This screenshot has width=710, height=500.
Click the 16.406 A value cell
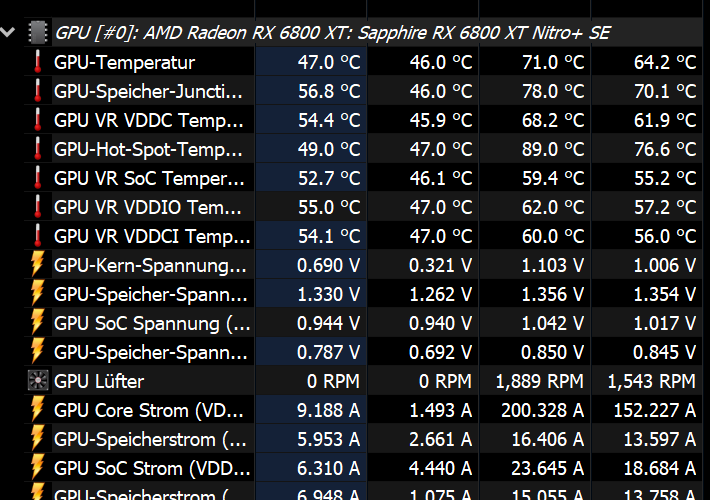point(548,439)
